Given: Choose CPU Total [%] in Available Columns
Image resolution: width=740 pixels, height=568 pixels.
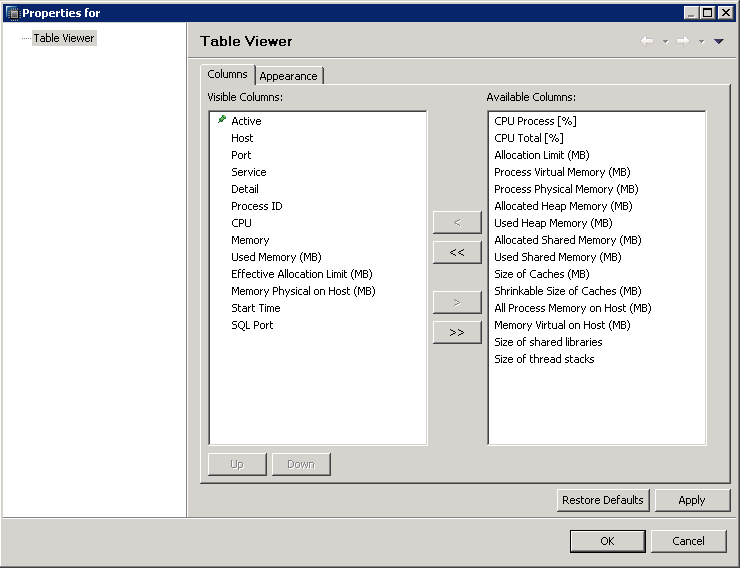Looking at the screenshot, I should [528, 138].
